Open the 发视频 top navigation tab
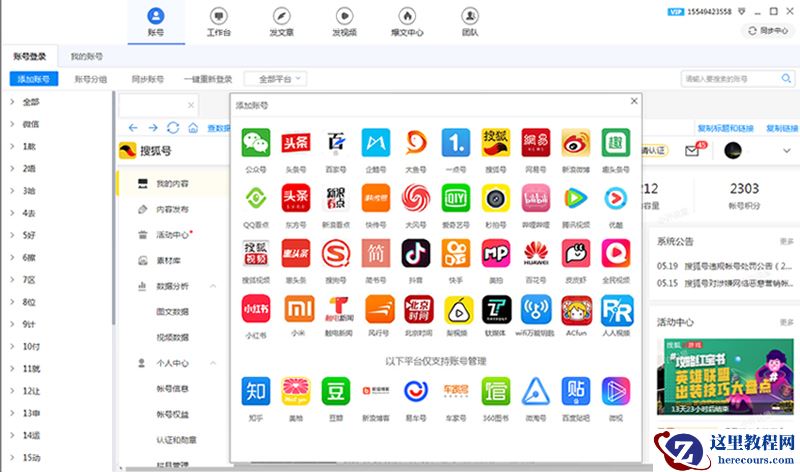800x472 pixels. [x=344, y=22]
